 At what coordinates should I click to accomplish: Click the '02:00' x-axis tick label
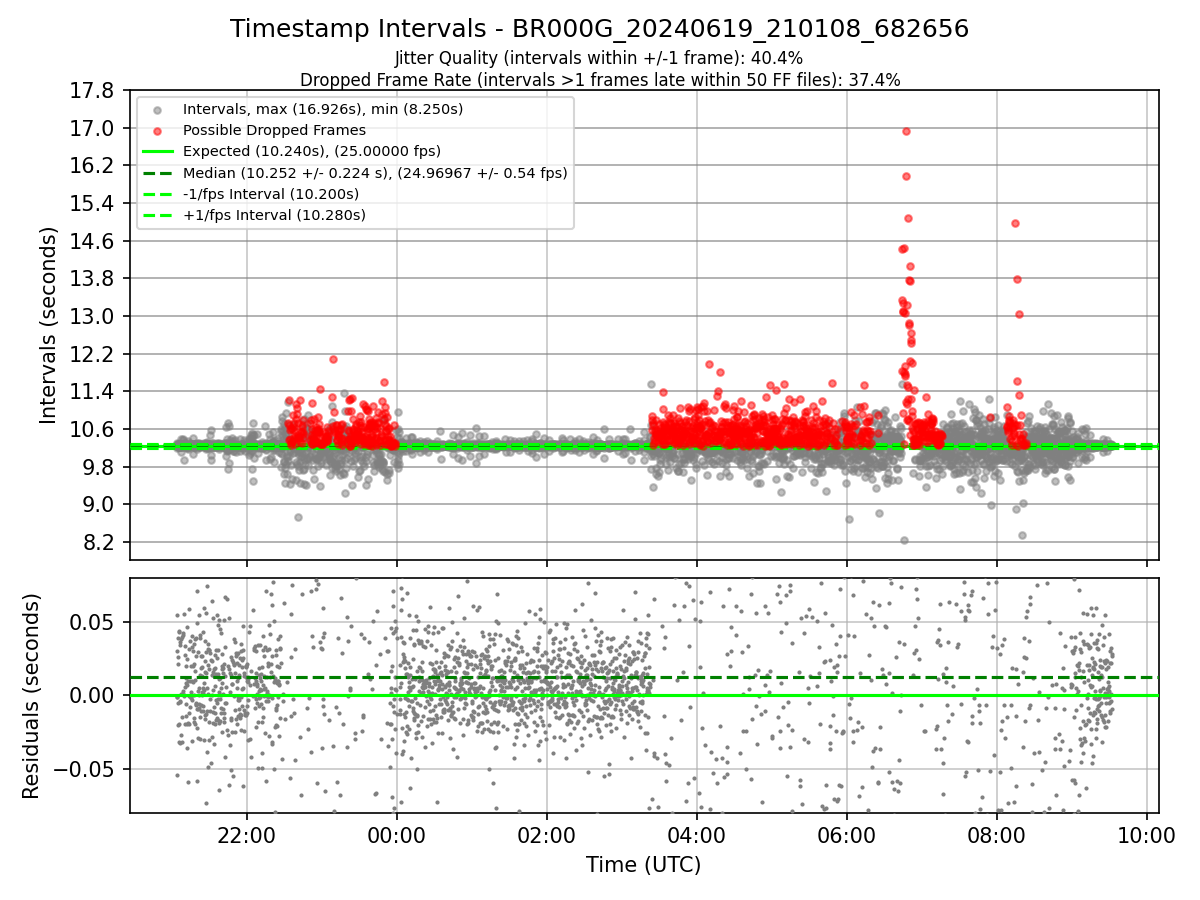click(547, 834)
